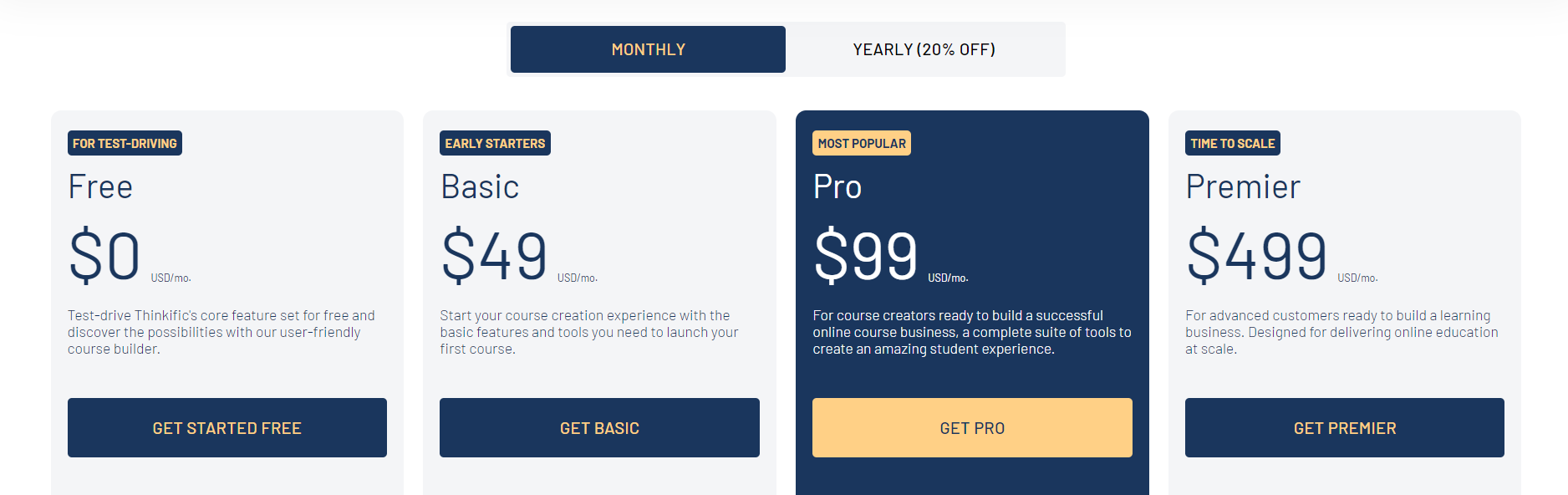This screenshot has height=495, width=1568.
Task: Click the $0 price text
Action: click(x=104, y=256)
